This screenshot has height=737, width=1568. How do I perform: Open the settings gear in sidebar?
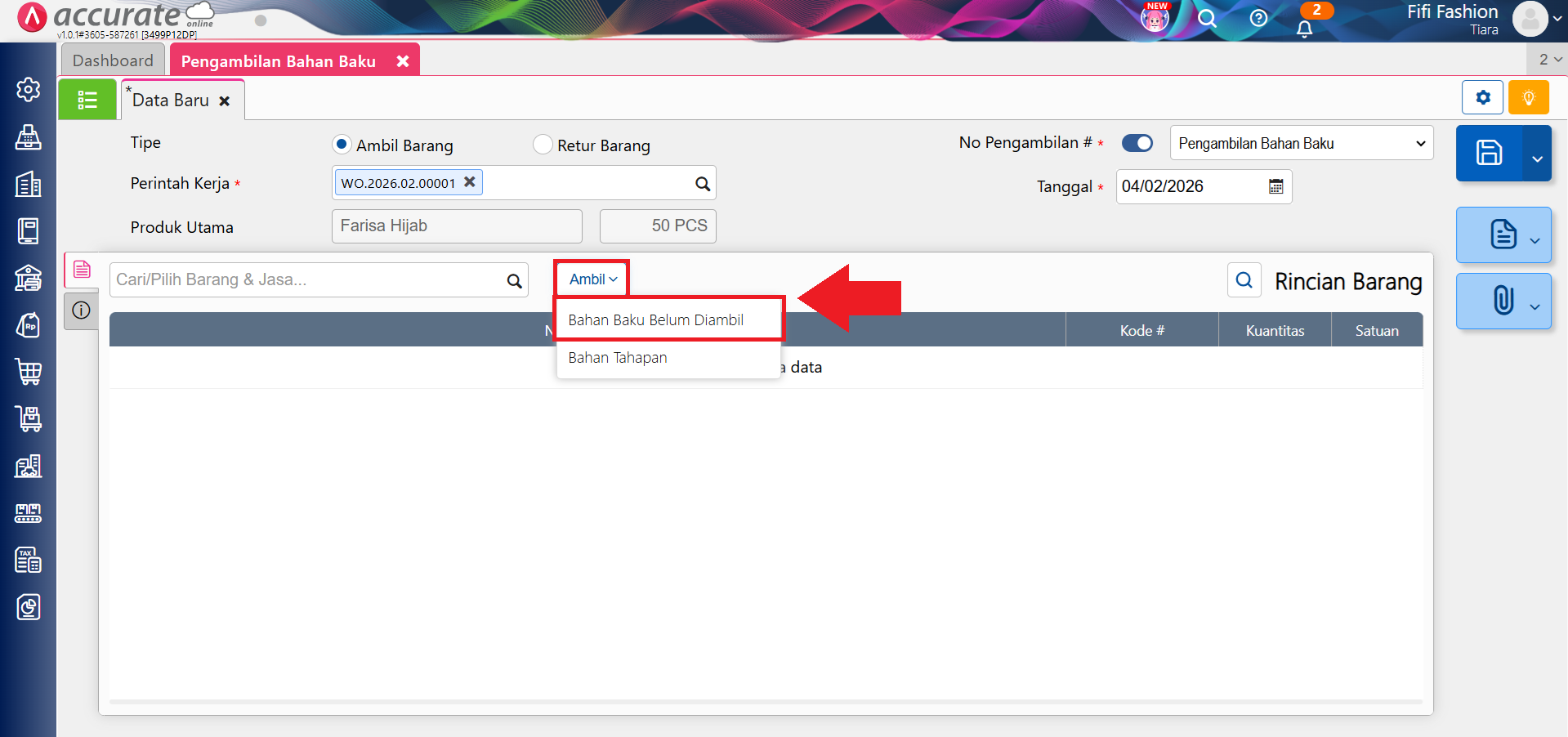(29, 89)
